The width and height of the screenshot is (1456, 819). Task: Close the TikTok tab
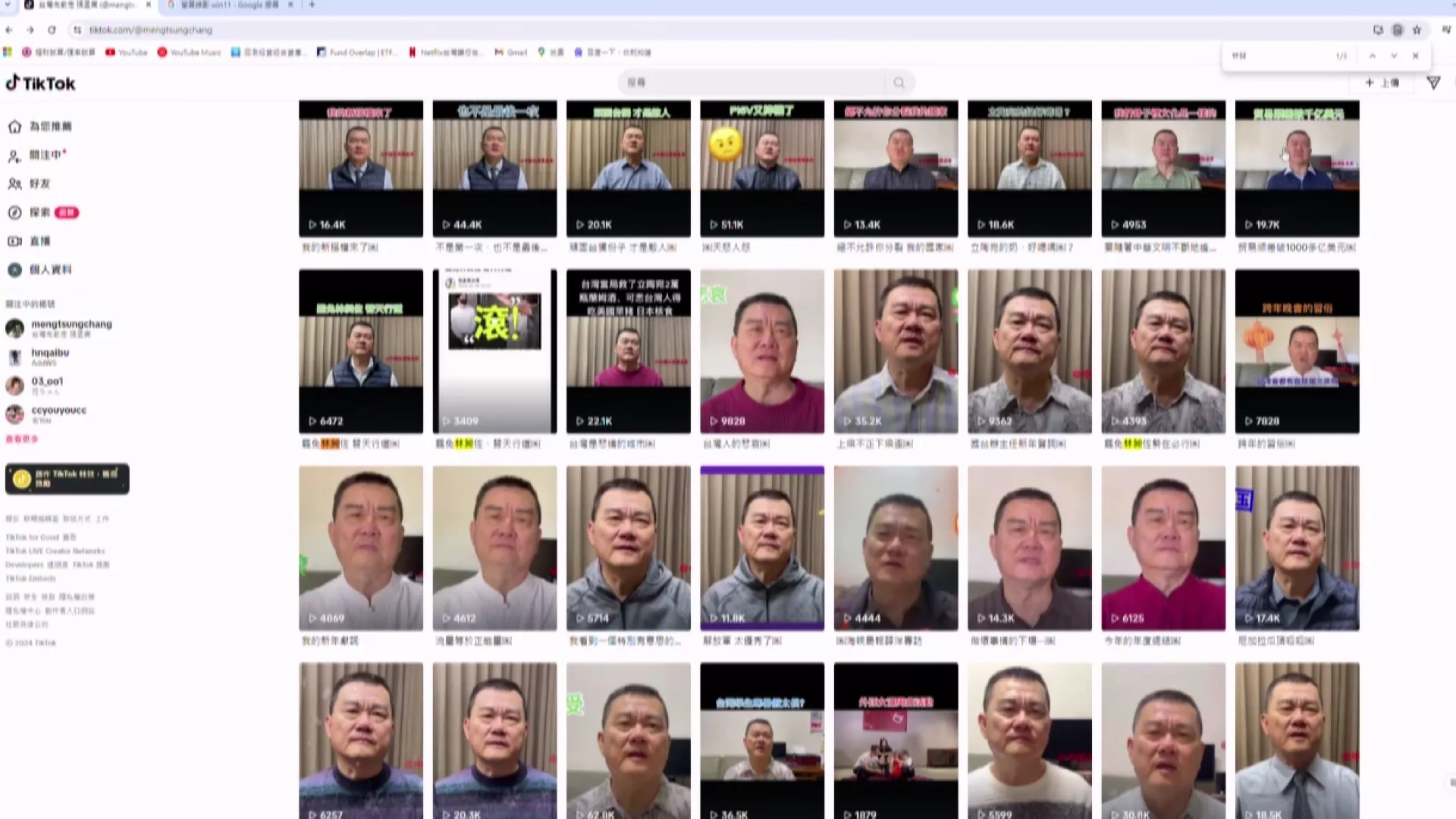149,5
